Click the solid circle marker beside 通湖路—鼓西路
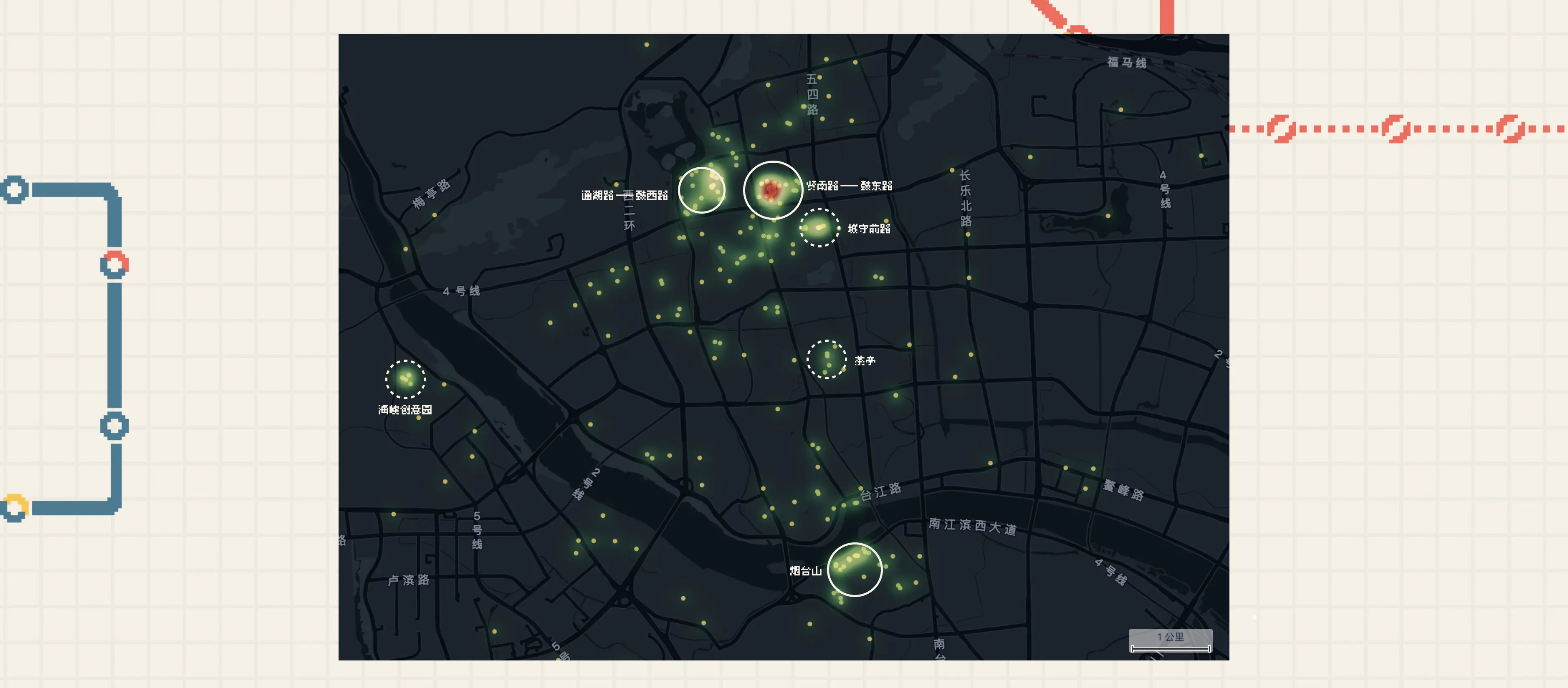The width and height of the screenshot is (1568, 688). pyautogui.click(x=701, y=190)
